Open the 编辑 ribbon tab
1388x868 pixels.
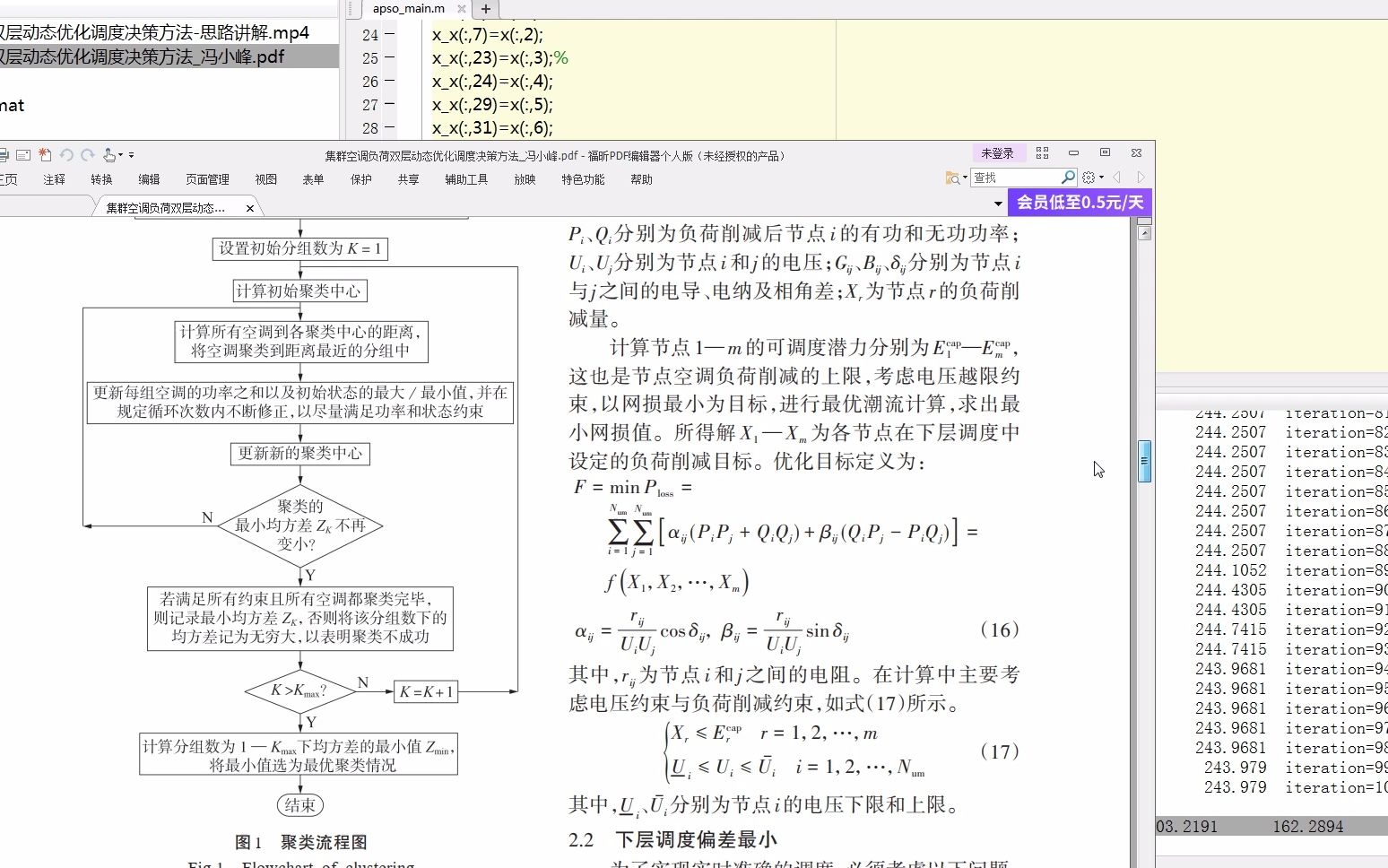[x=149, y=179]
